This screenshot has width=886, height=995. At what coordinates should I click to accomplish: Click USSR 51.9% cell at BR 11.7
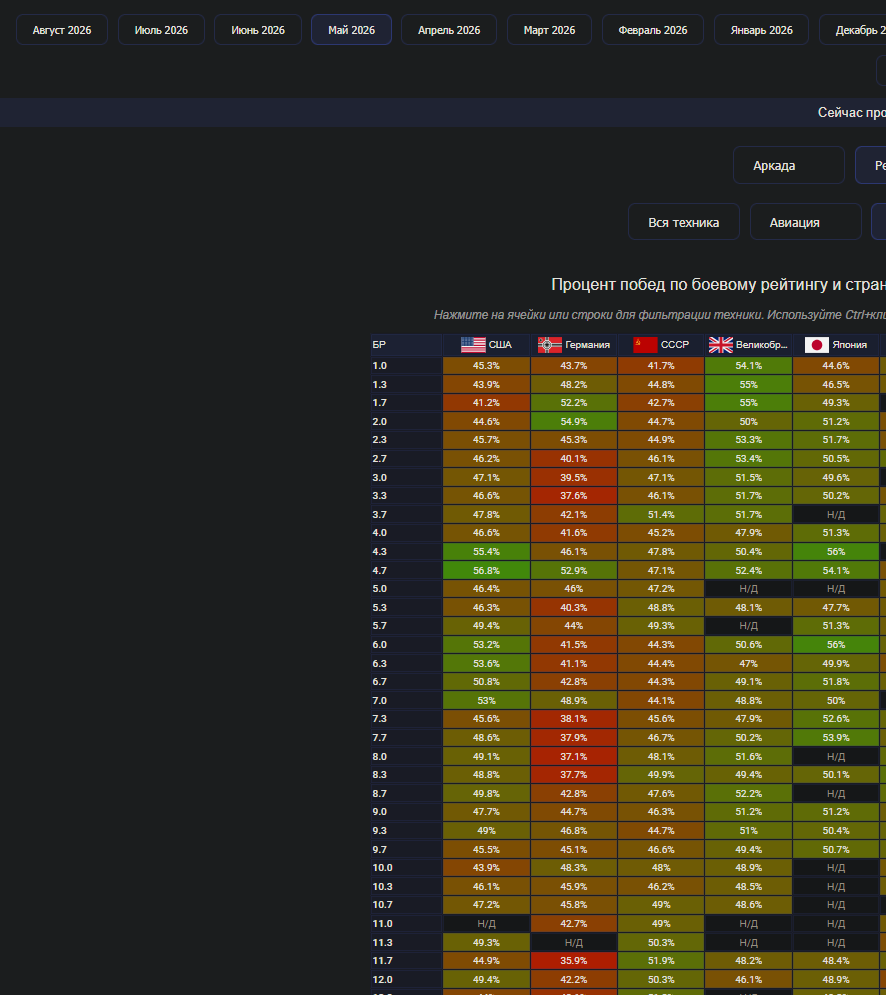[661, 961]
